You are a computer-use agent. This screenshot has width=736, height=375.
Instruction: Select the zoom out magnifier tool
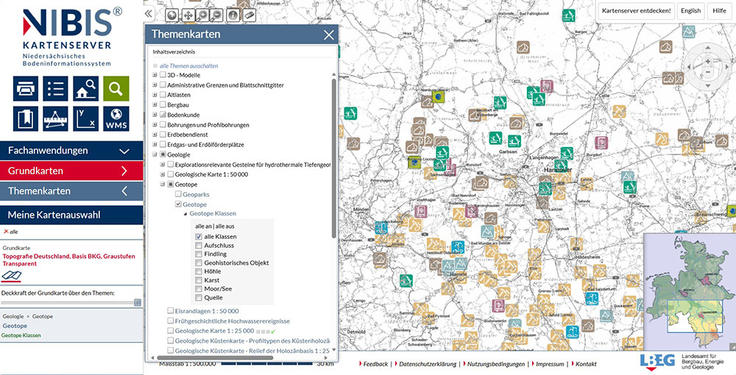pyautogui.click(x=216, y=15)
